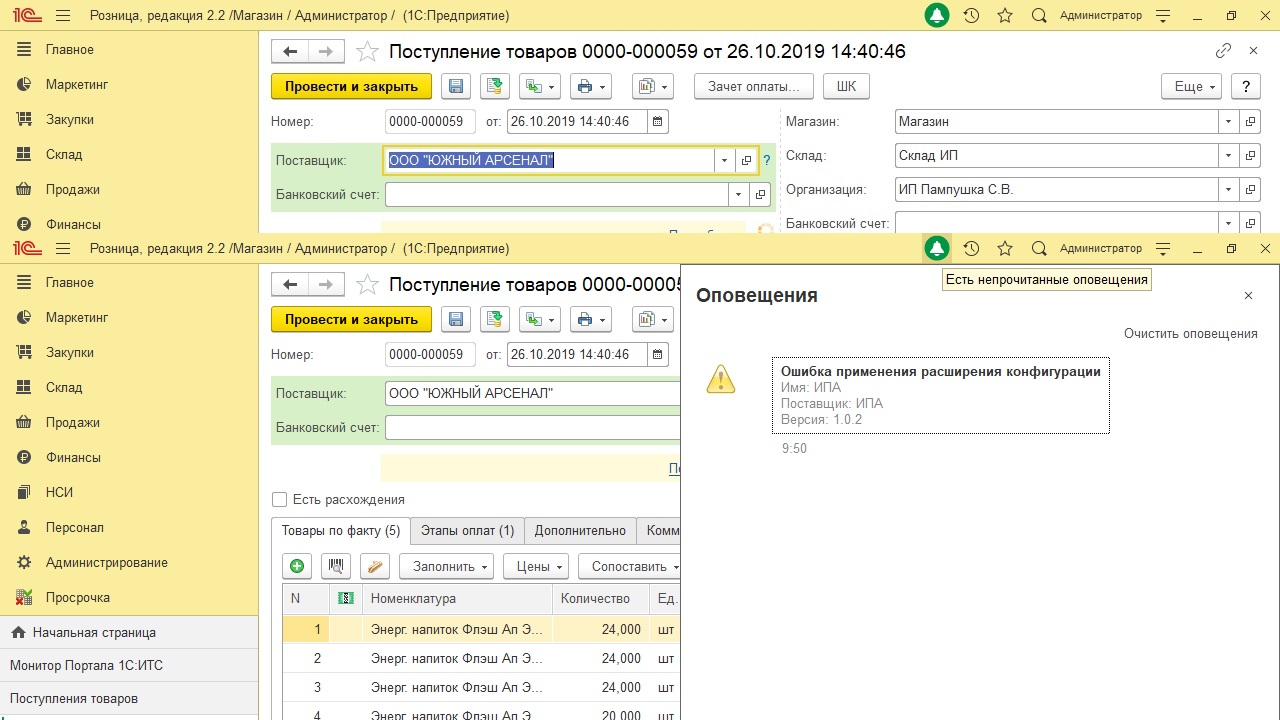Viewport: 1280px width, 720px height.
Task: Click Провести и закрыть in the upper window
Action: click(351, 86)
